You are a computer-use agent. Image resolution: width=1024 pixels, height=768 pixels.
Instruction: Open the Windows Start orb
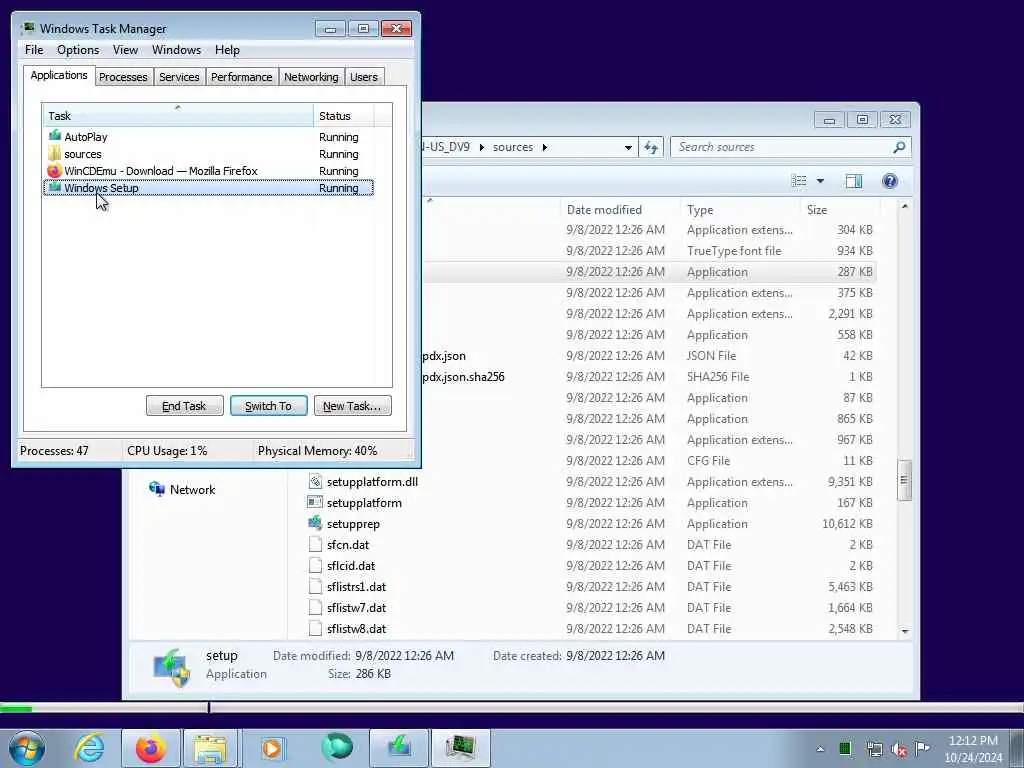[x=26, y=748]
